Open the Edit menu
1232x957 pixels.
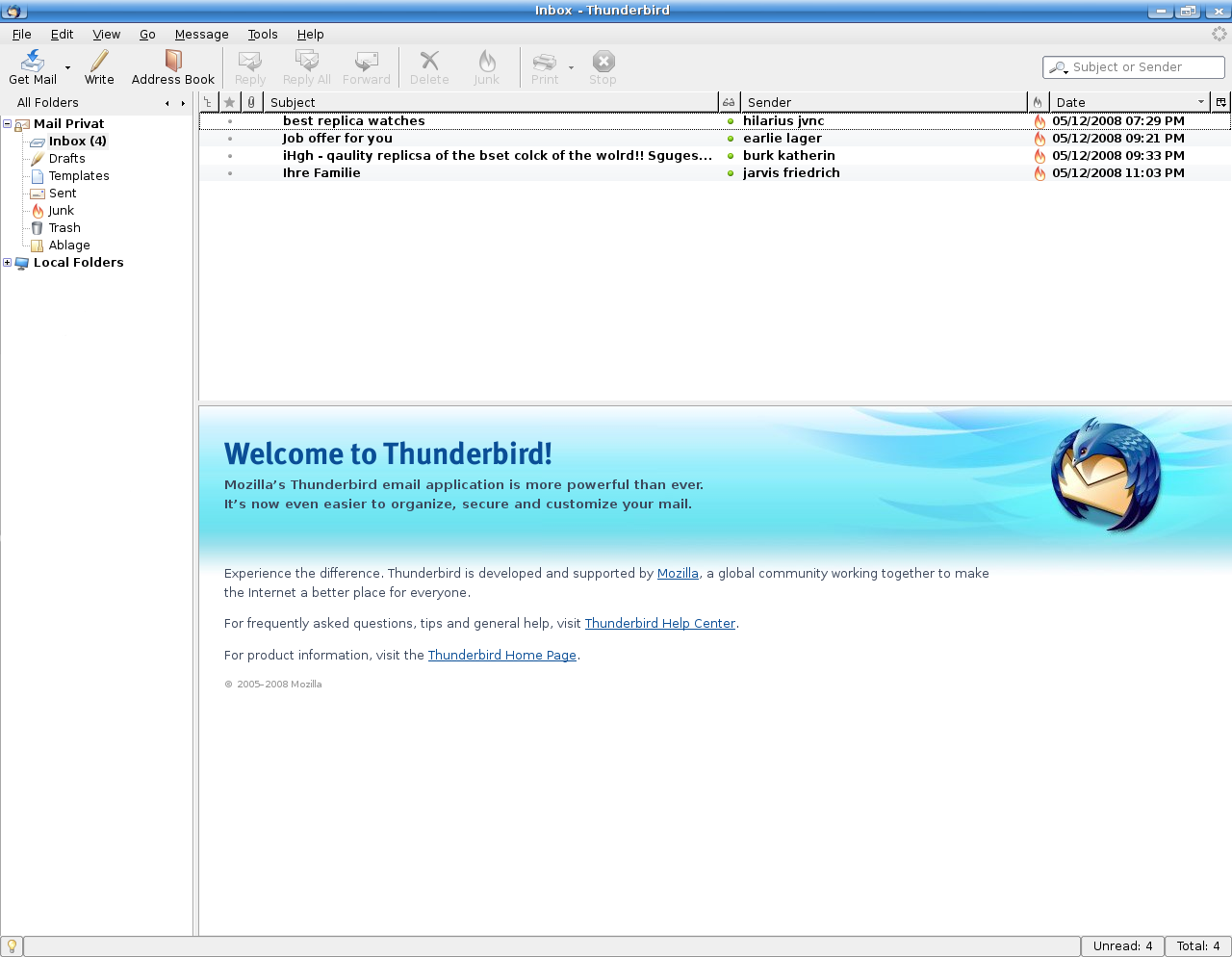pos(62,34)
